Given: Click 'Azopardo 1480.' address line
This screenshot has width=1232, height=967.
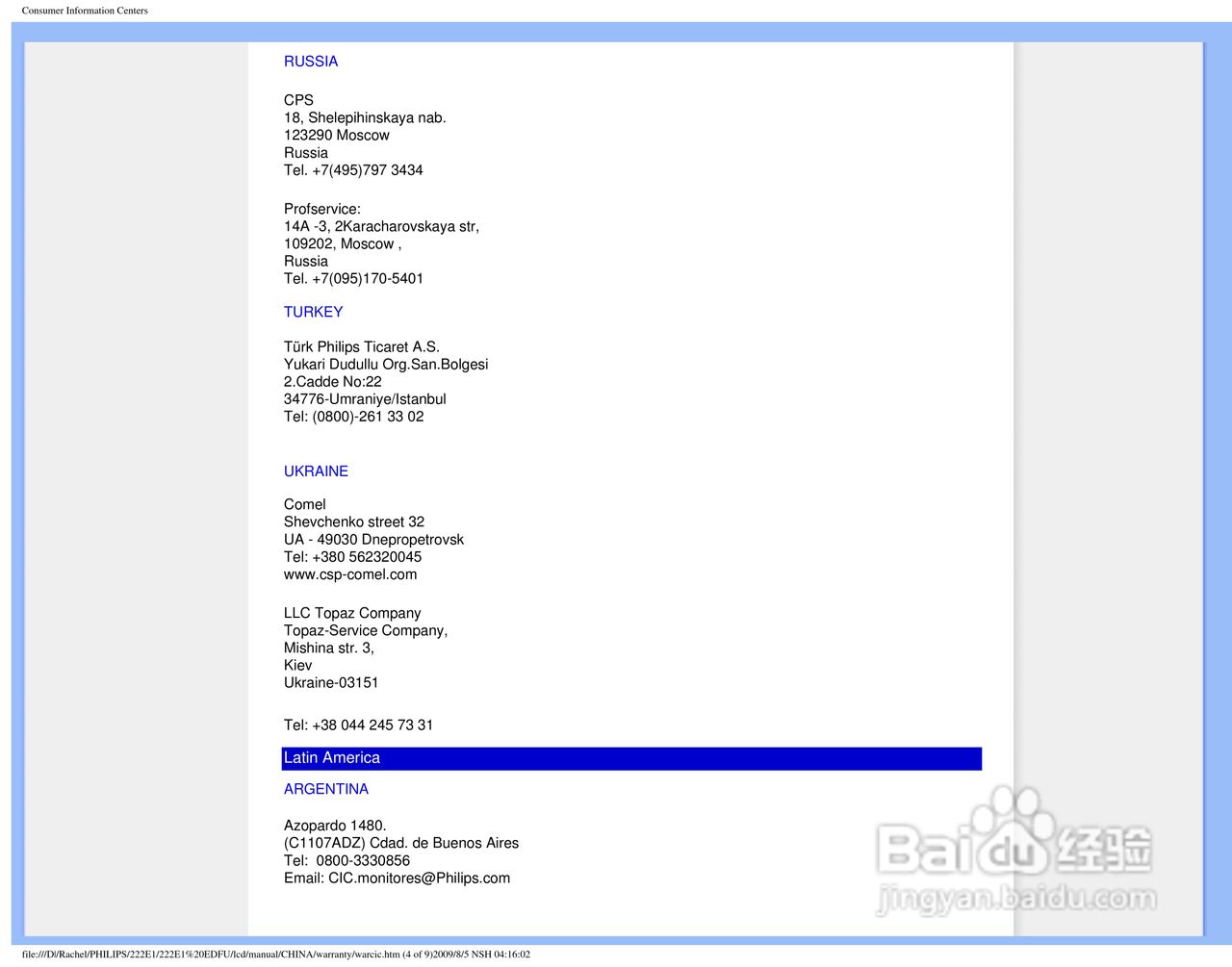Looking at the screenshot, I should (x=335, y=826).
